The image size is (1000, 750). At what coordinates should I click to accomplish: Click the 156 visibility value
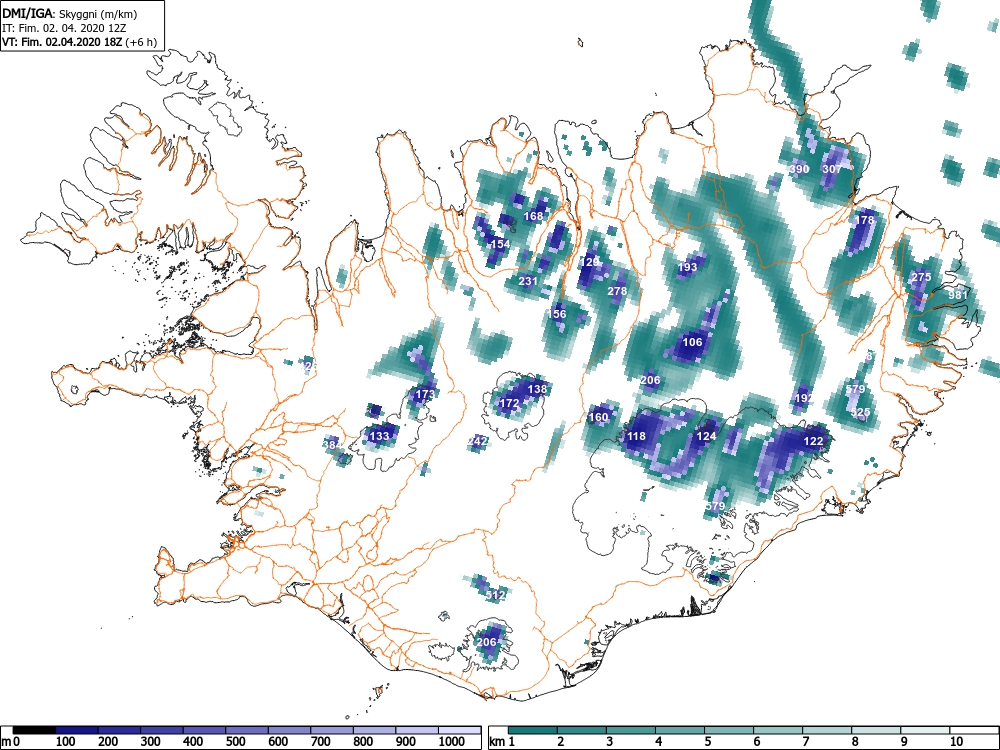coord(557,313)
